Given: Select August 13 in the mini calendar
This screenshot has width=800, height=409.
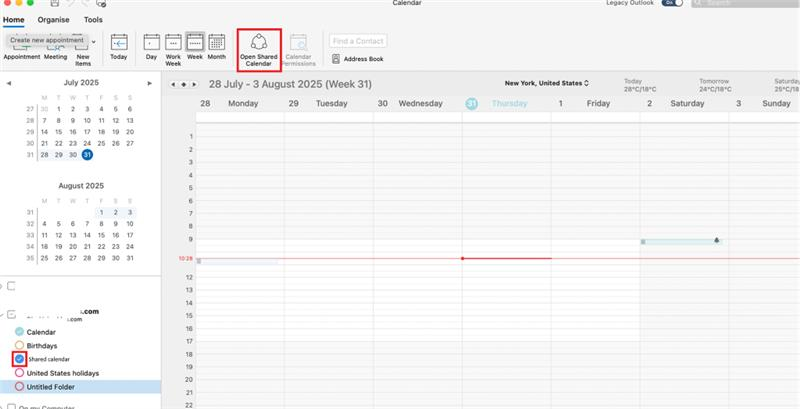Looking at the screenshot, I should pyautogui.click(x=73, y=235).
